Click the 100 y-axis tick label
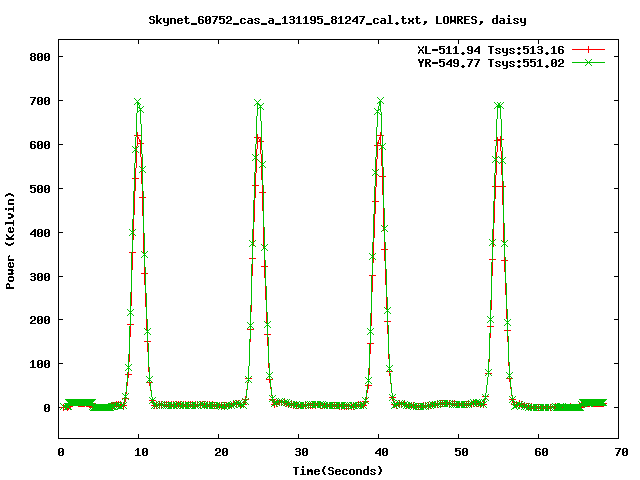 (40, 364)
